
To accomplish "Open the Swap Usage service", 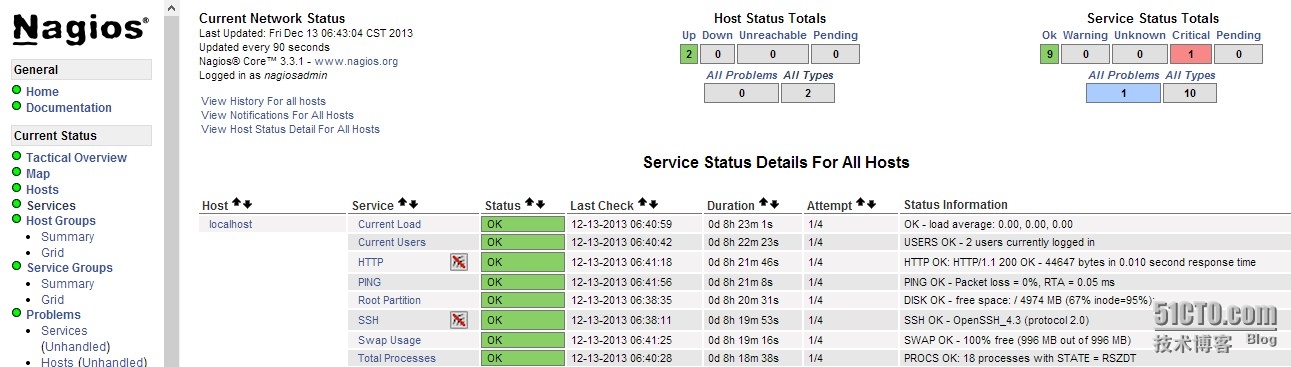I will tap(389, 340).
